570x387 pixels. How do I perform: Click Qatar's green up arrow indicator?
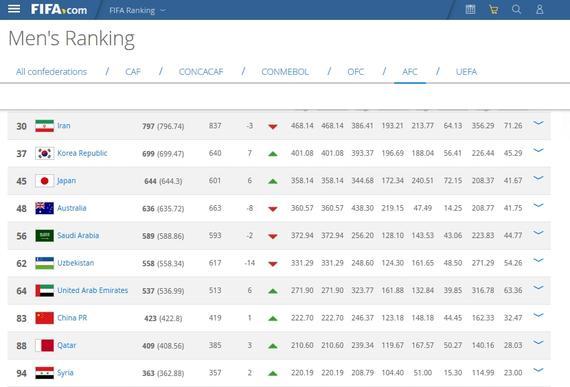coord(273,346)
